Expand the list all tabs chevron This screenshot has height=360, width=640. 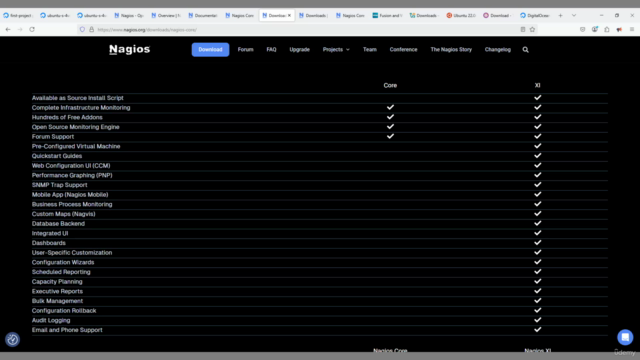click(x=574, y=16)
